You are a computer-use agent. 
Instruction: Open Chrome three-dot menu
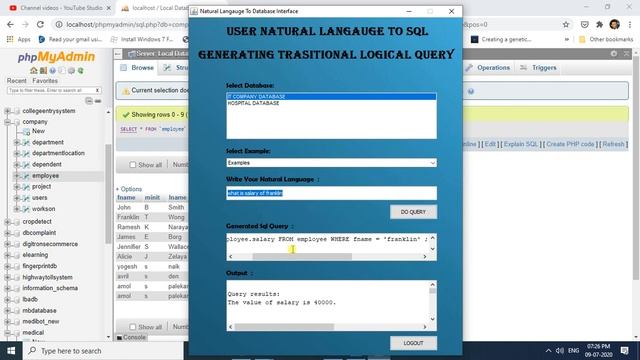pyautogui.click(x=631, y=24)
